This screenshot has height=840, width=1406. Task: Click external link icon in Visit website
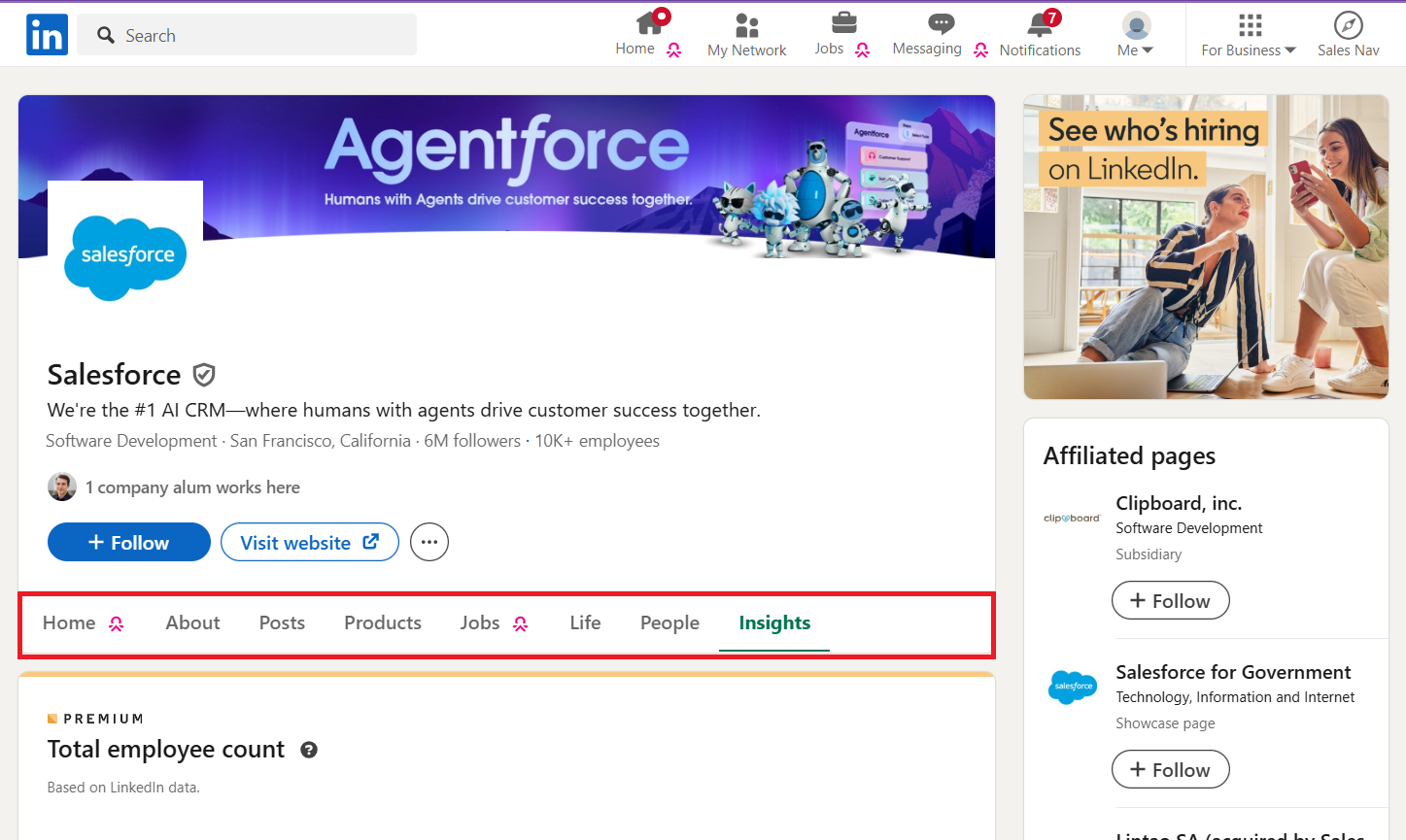tap(370, 542)
